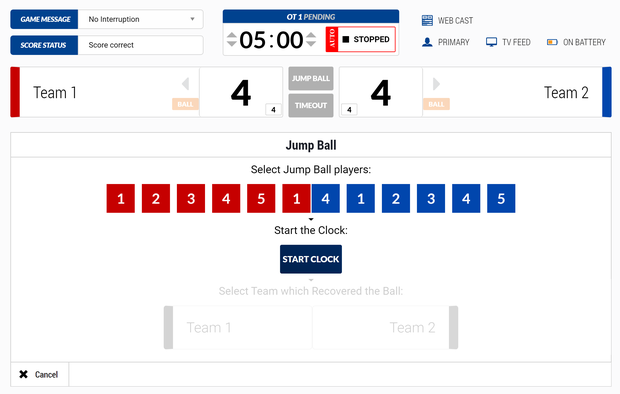Click Team 1 left possession arrow

185,83
